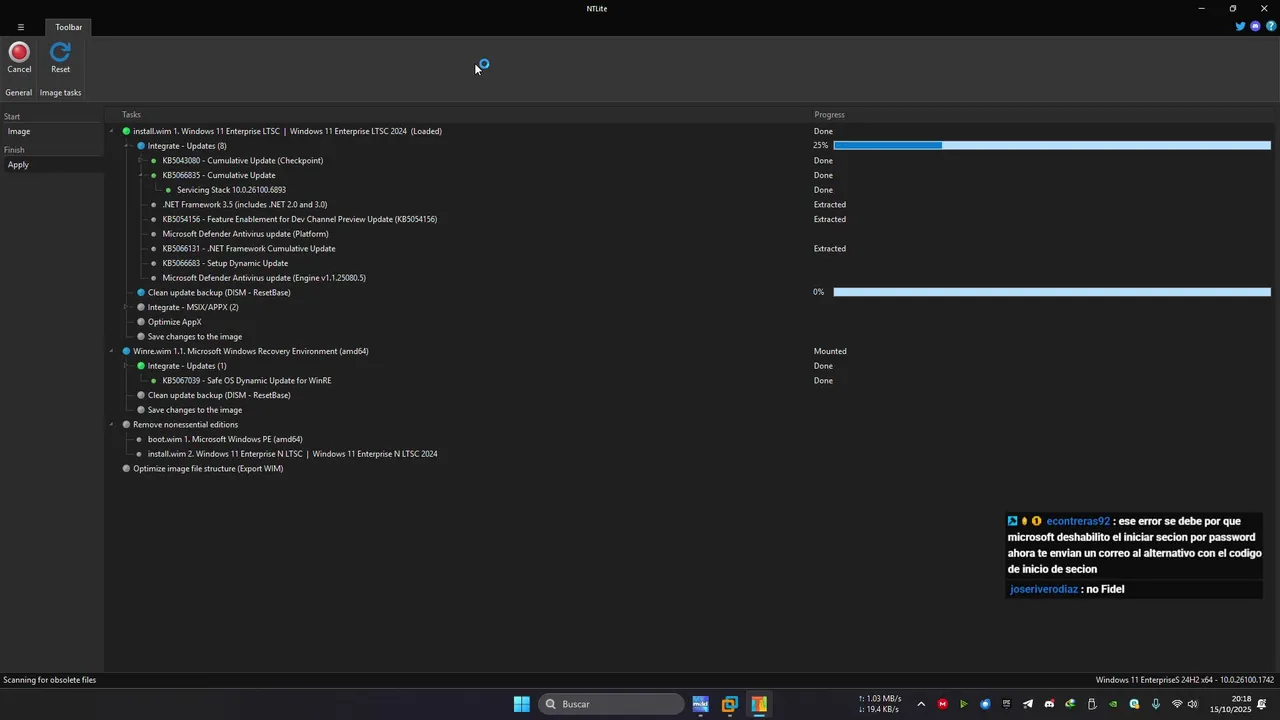Select Defender Antivirus update (Engine v1.1.25080.5) row

(x=264, y=278)
